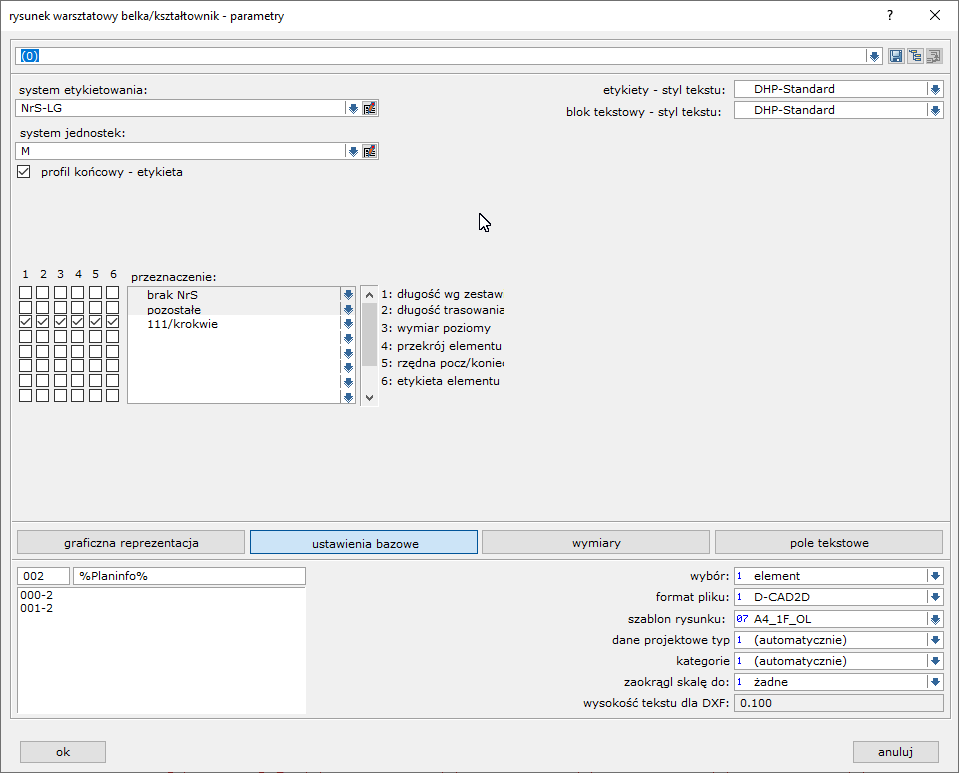Uncheck column 6 checkbox in the 111/krokwie row
The image size is (959, 773).
point(113,322)
